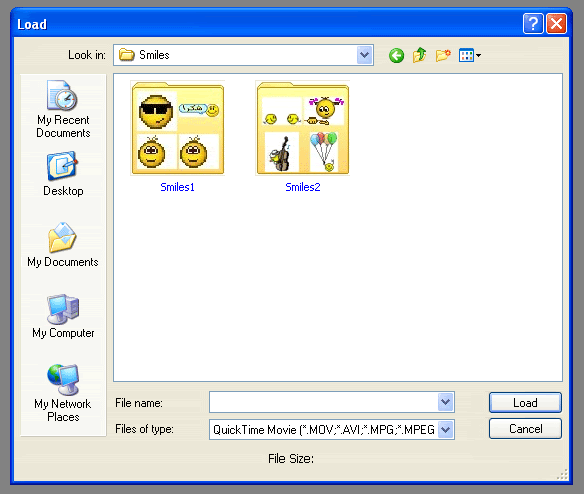Go back using the green arrow icon
The width and height of the screenshot is (584, 494).
click(396, 56)
